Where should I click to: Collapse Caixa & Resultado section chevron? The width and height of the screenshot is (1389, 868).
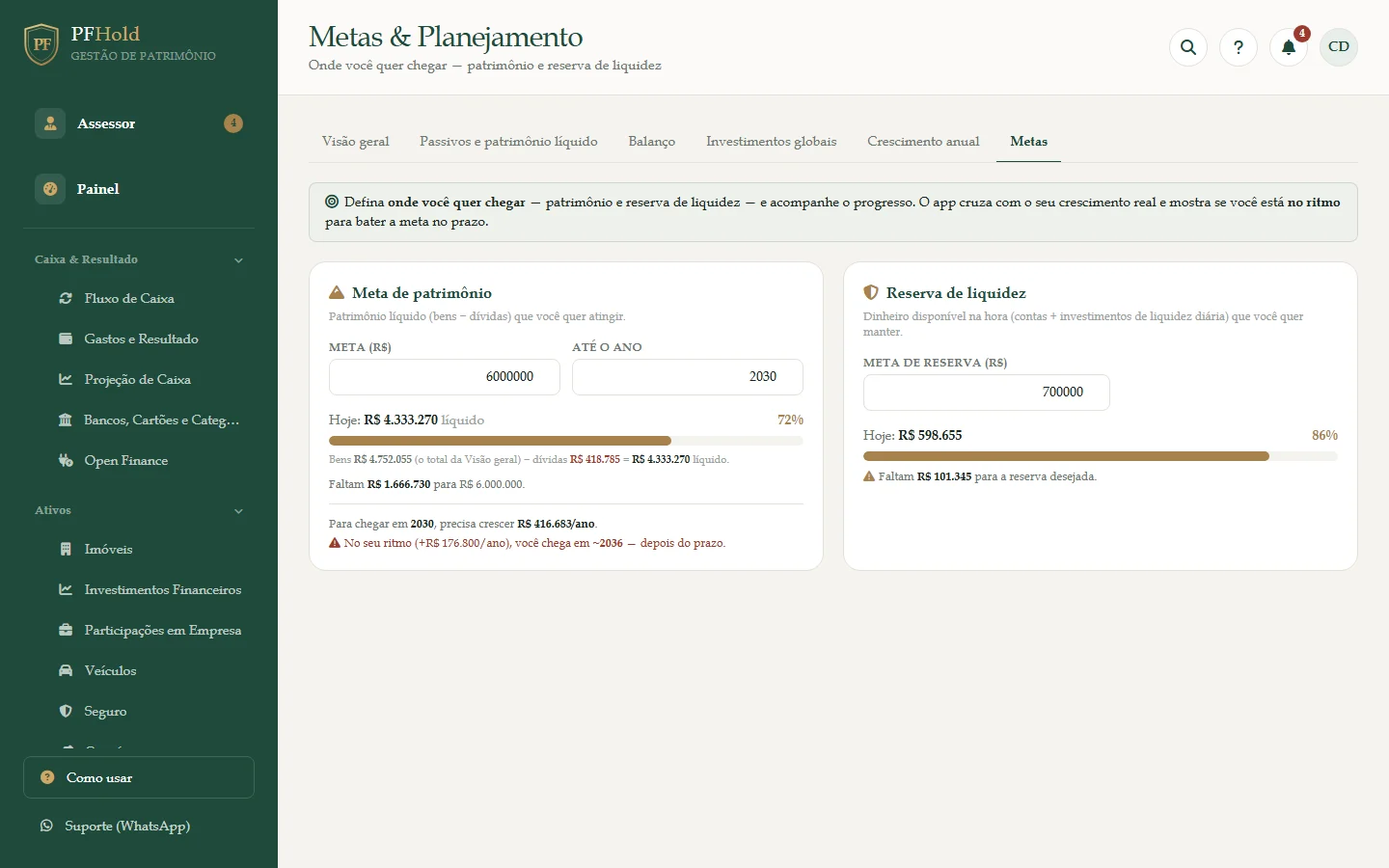point(238,260)
